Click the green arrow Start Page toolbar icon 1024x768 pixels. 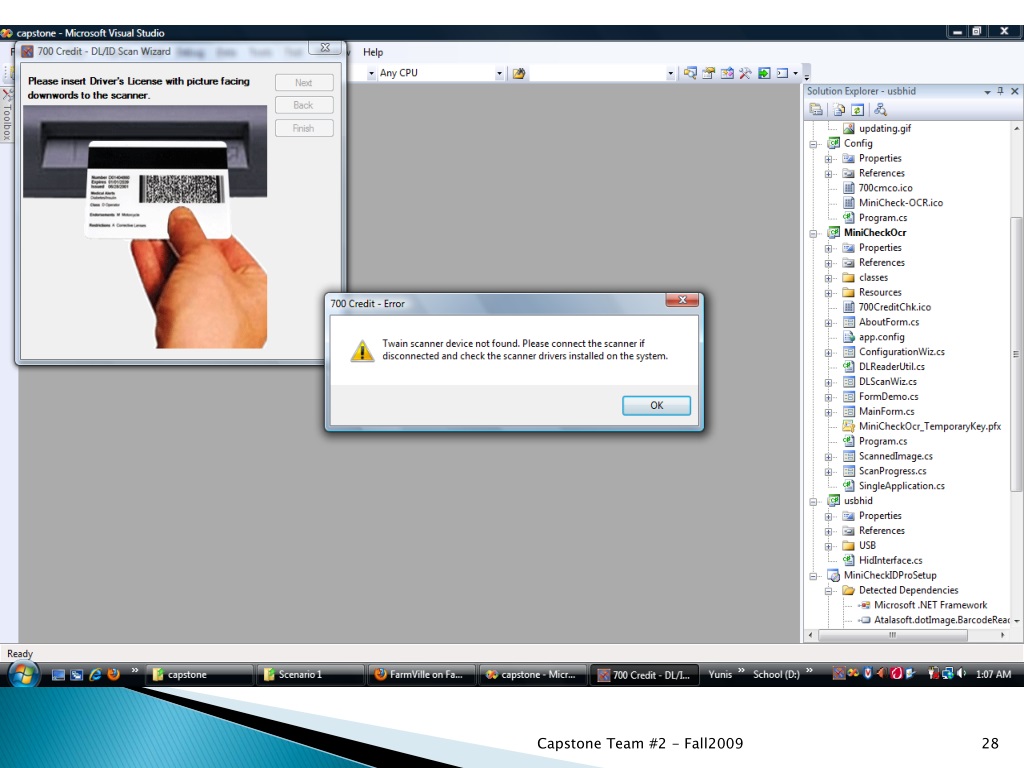tap(764, 73)
